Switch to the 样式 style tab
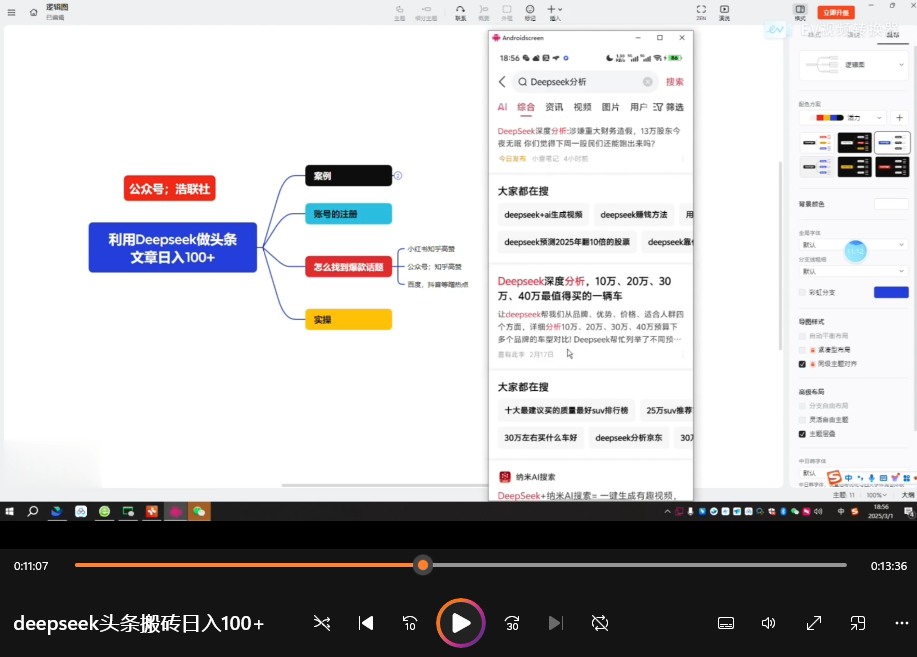 click(x=814, y=35)
